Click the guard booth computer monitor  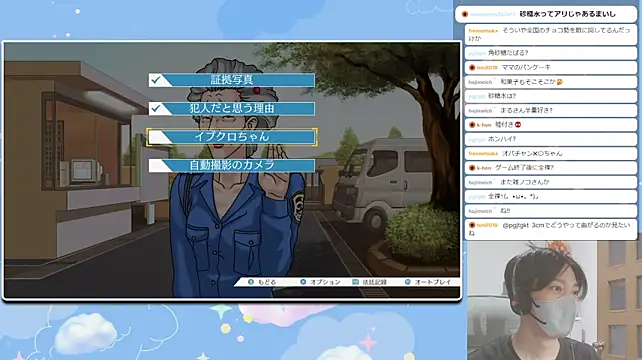(85, 171)
